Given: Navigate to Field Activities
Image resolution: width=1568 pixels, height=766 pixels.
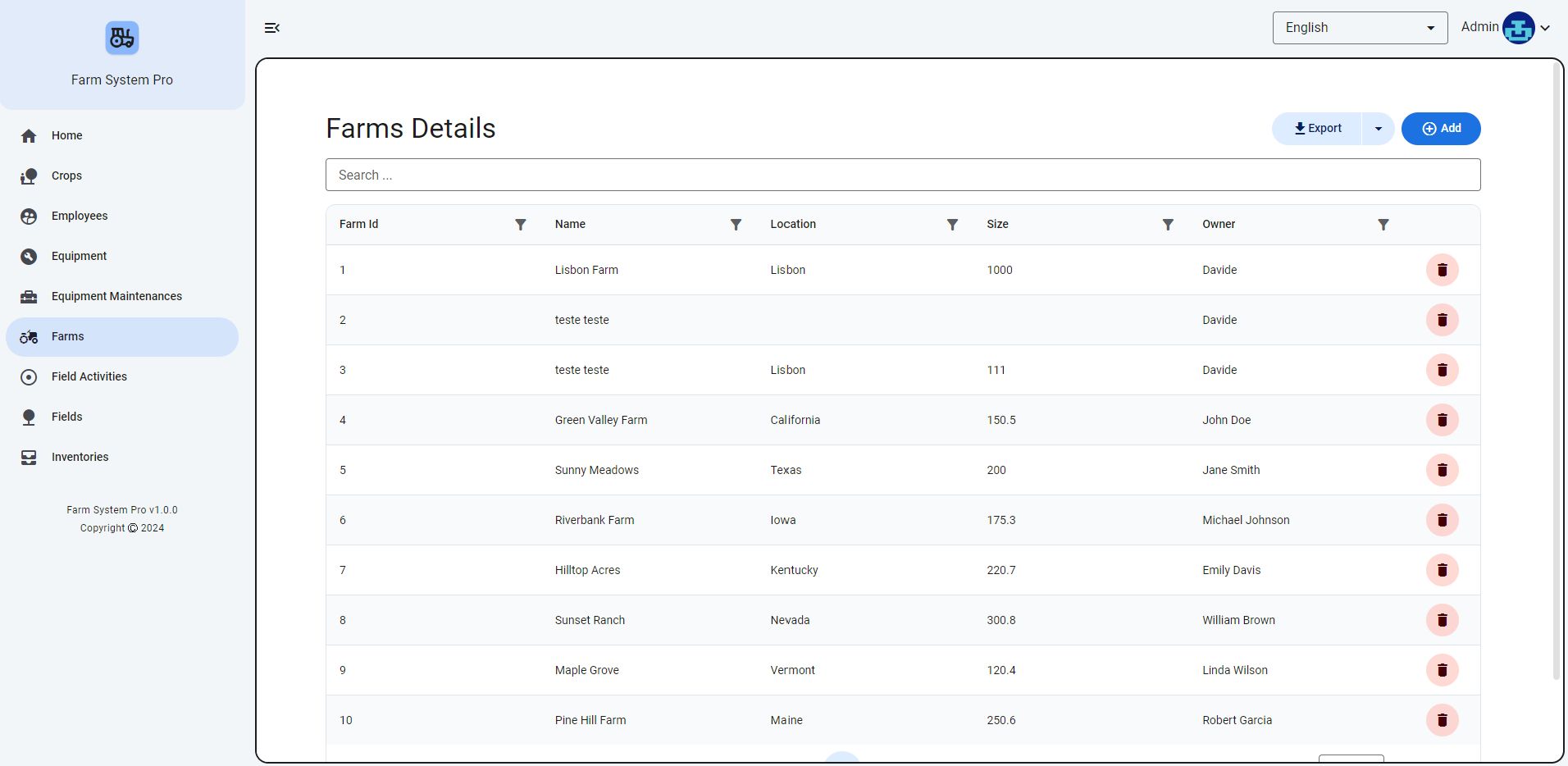Looking at the screenshot, I should pyautogui.click(x=89, y=376).
